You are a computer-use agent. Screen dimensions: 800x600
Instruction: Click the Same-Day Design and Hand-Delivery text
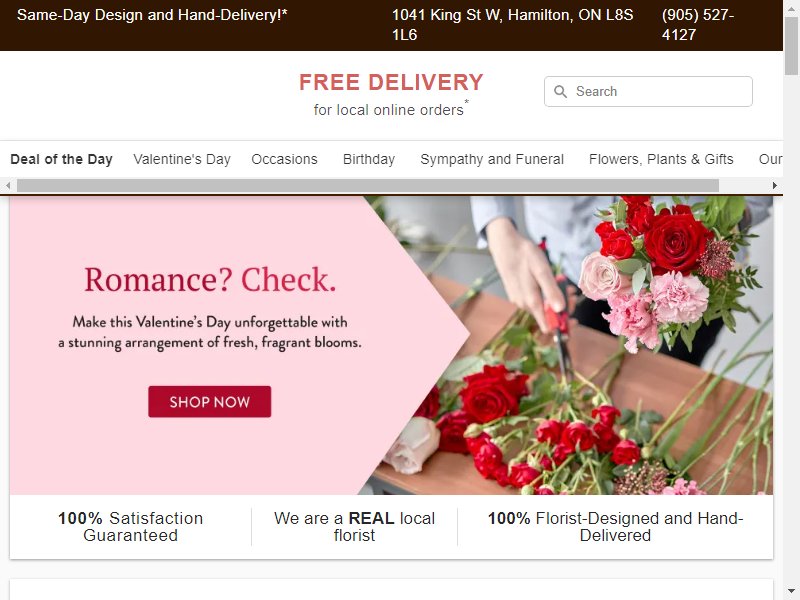(x=152, y=15)
